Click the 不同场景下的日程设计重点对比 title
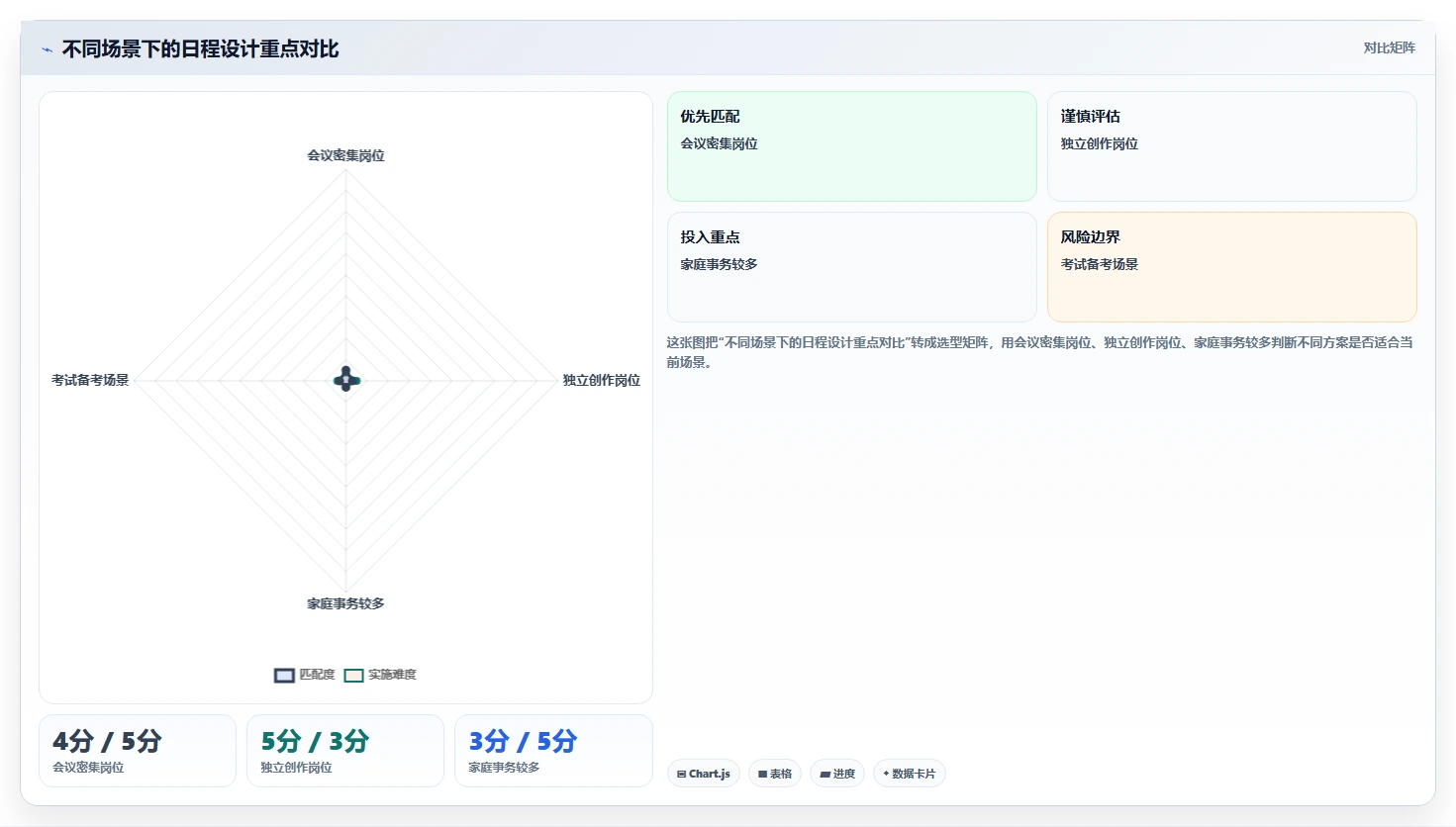 (x=201, y=49)
